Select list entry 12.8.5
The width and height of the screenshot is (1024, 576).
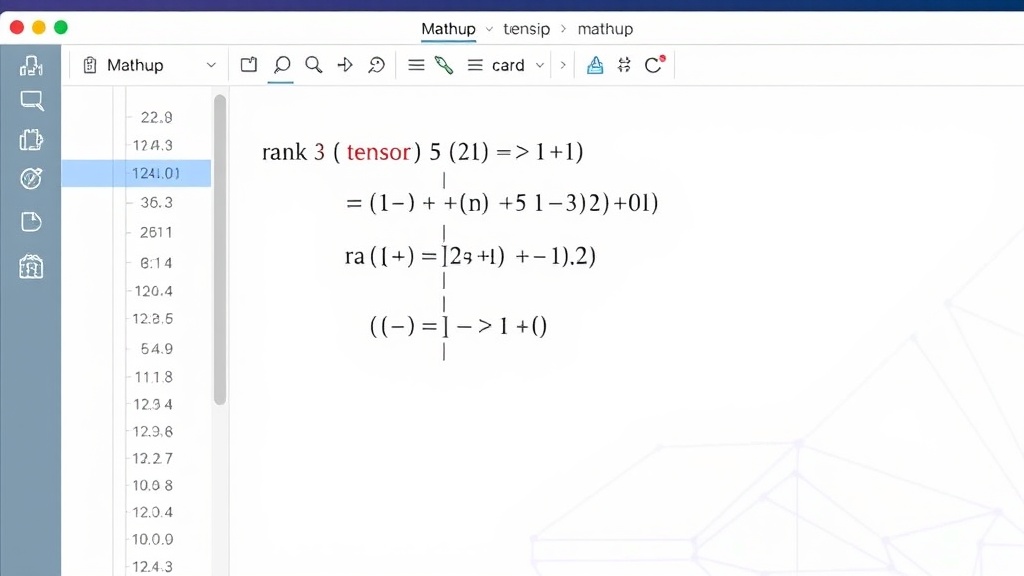[153, 319]
